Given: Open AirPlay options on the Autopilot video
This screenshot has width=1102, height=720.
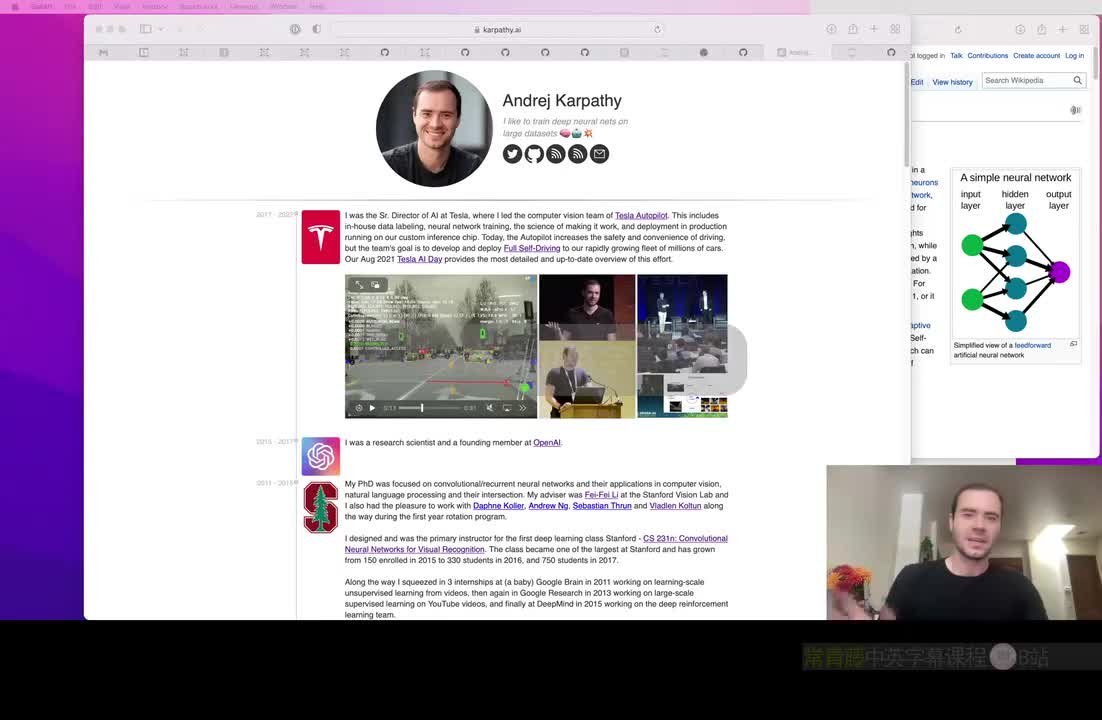Looking at the screenshot, I should pos(507,408).
